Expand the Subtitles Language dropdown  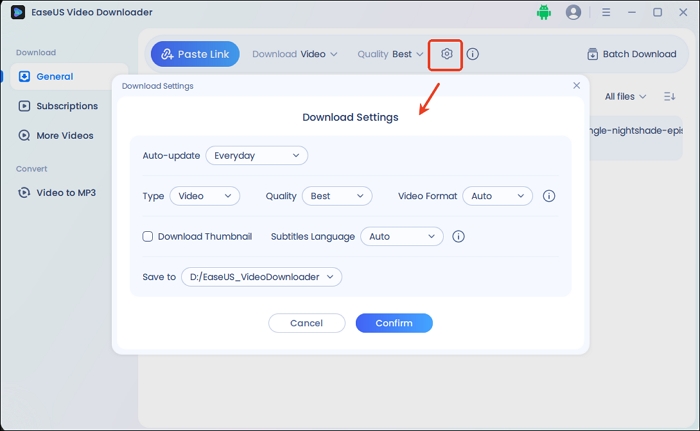point(401,237)
